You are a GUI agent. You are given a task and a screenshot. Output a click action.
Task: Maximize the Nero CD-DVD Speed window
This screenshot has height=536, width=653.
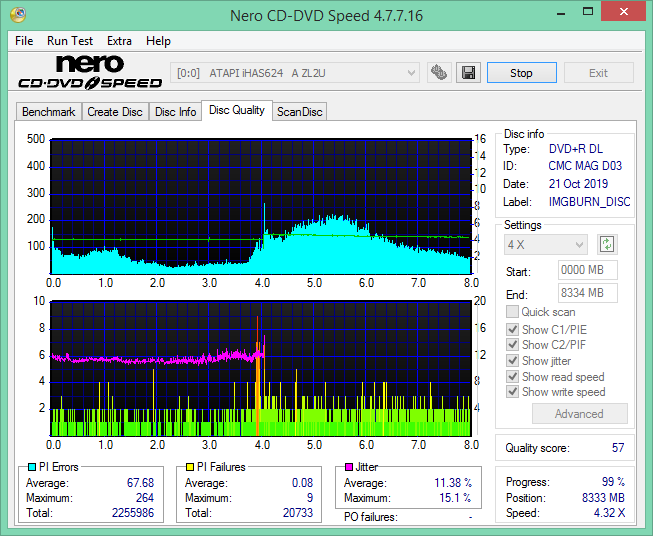coord(588,12)
